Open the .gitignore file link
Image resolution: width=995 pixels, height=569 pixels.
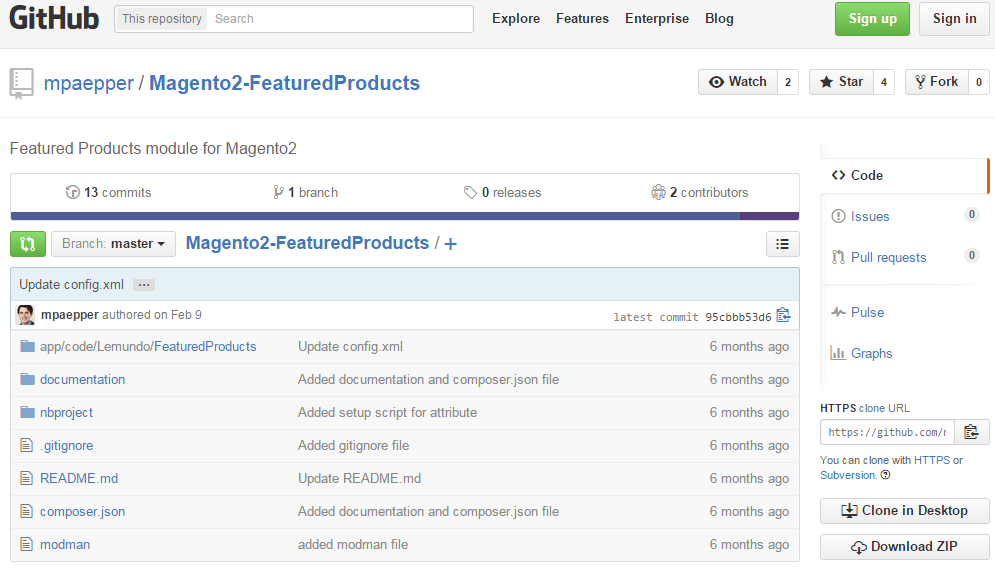tap(67, 445)
